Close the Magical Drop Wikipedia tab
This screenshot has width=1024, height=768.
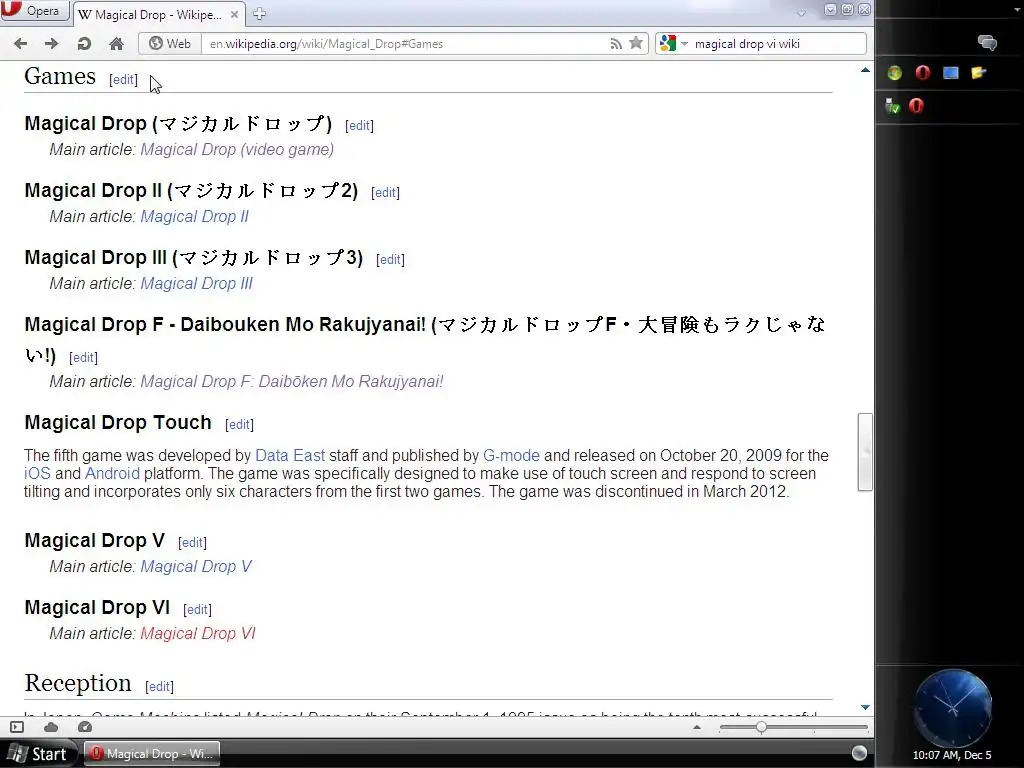234,14
